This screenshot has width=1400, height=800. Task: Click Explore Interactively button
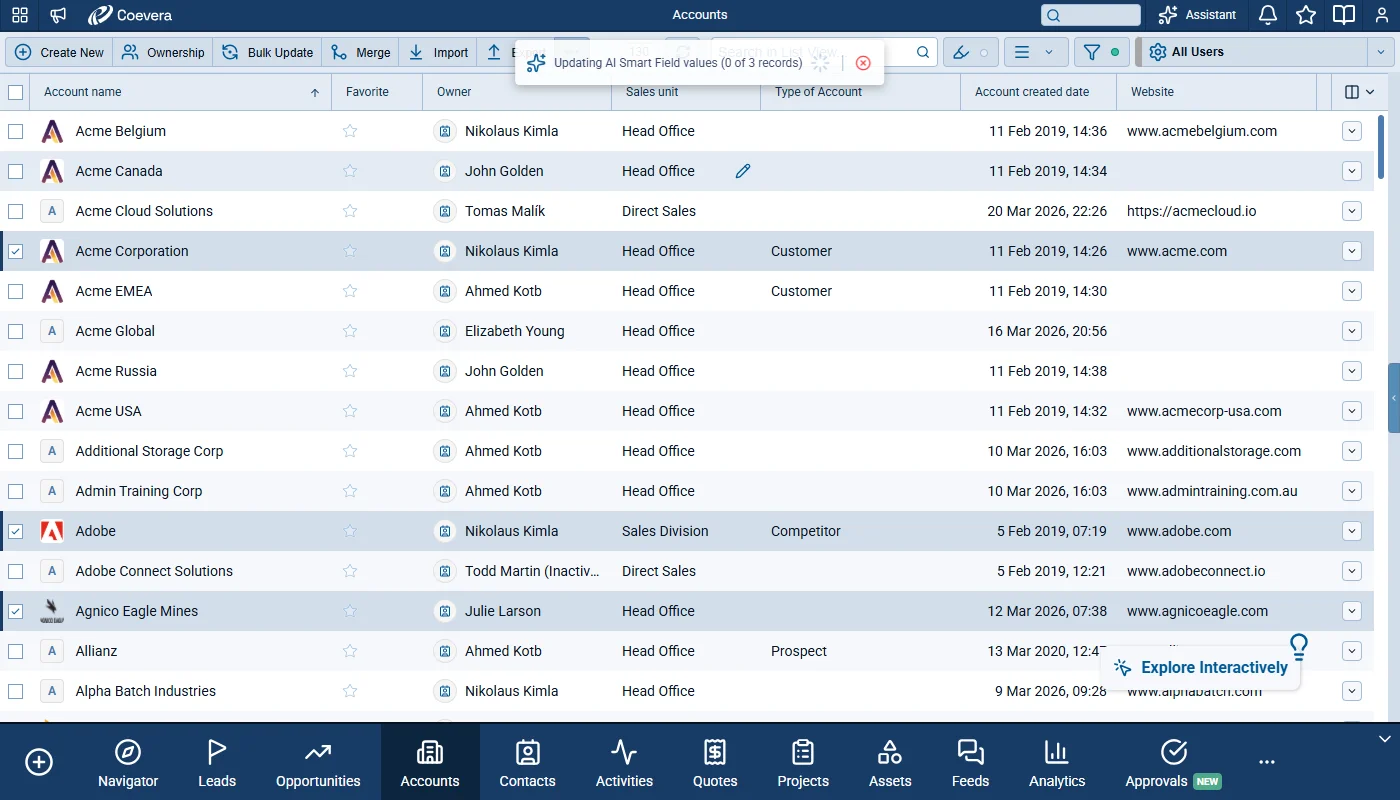coord(1201,668)
